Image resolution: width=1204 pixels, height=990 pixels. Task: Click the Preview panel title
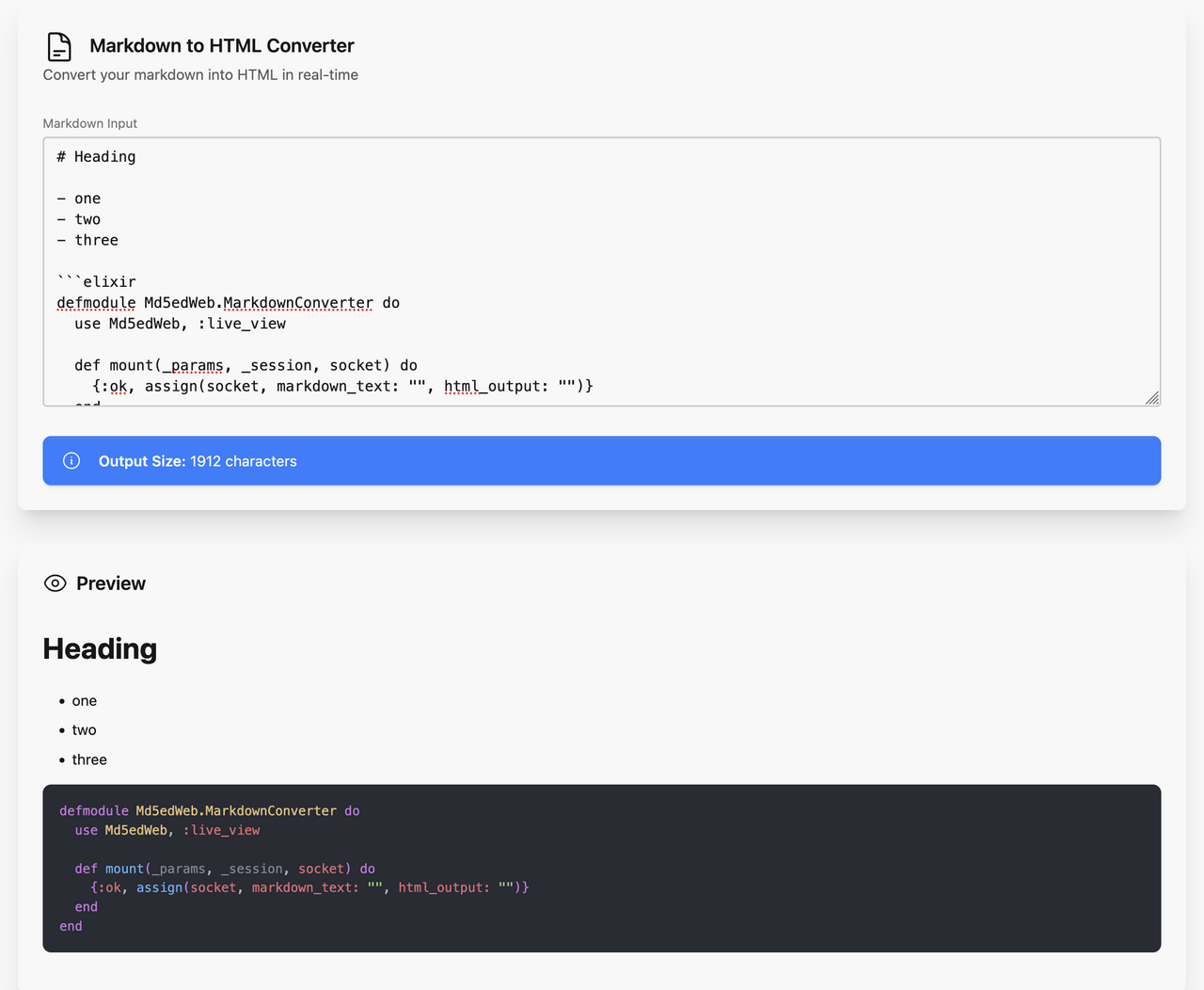point(110,583)
